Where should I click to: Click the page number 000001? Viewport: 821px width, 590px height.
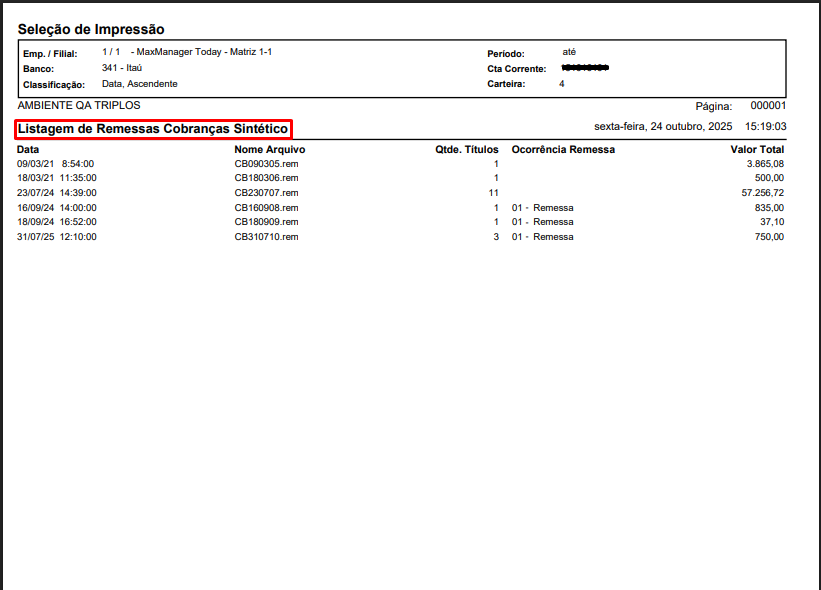point(768,105)
